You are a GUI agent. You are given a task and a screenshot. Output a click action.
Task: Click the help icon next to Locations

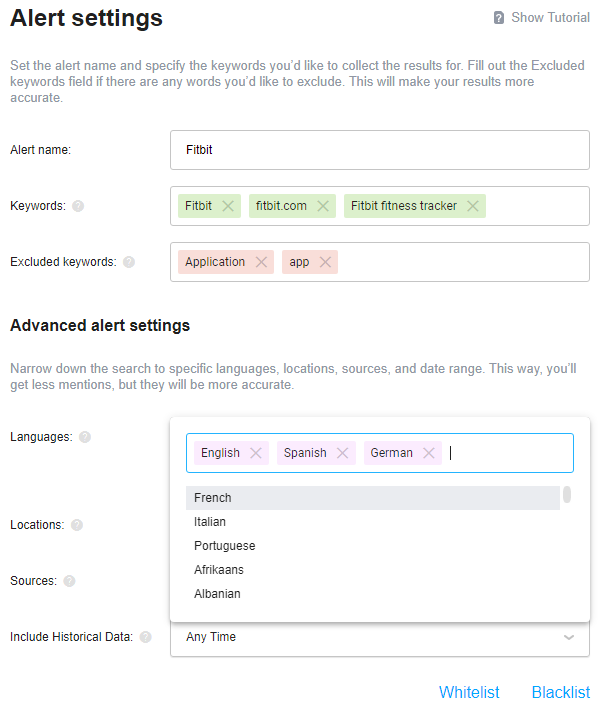(77, 525)
